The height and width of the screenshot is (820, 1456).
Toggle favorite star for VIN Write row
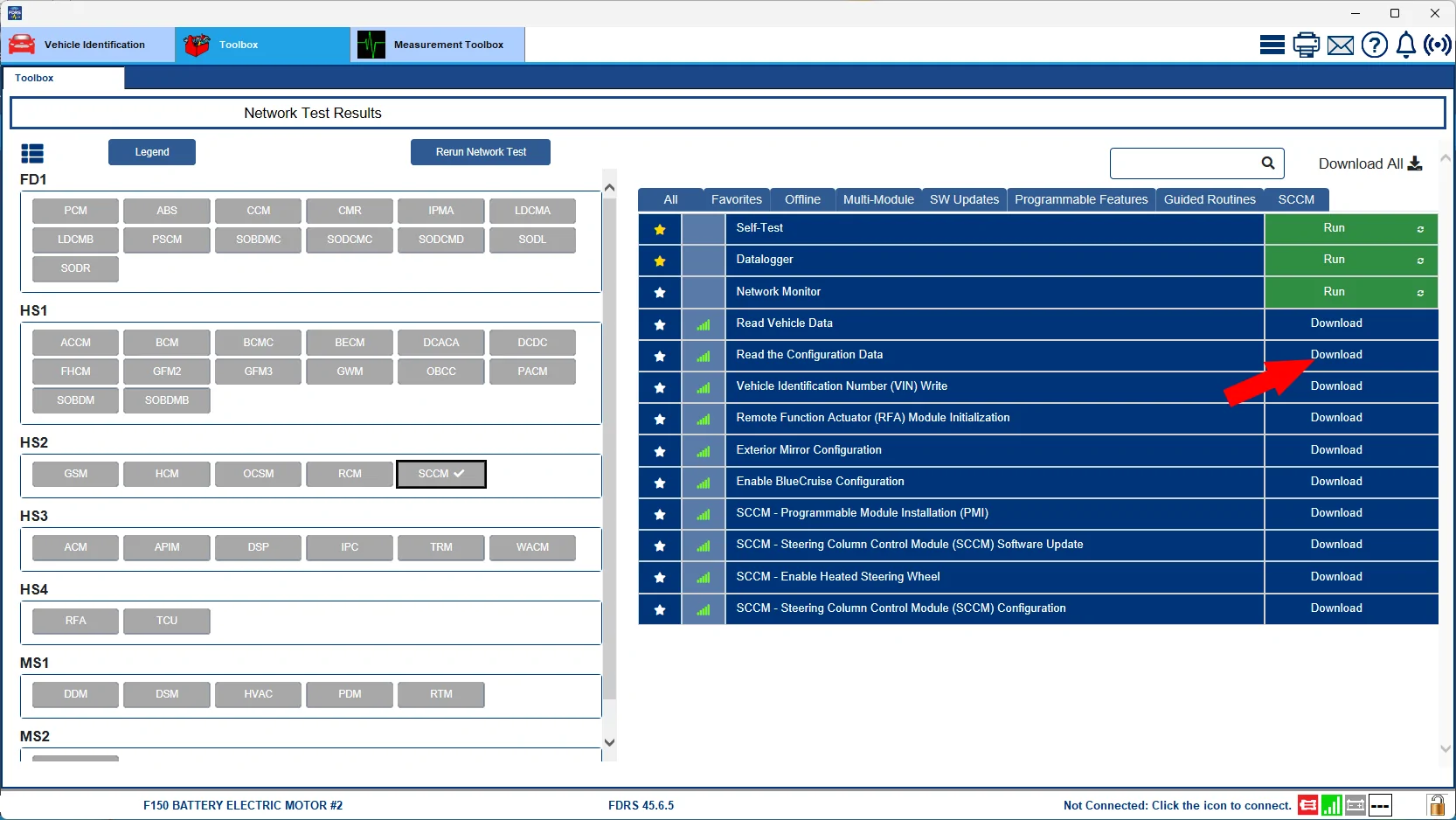pos(660,387)
